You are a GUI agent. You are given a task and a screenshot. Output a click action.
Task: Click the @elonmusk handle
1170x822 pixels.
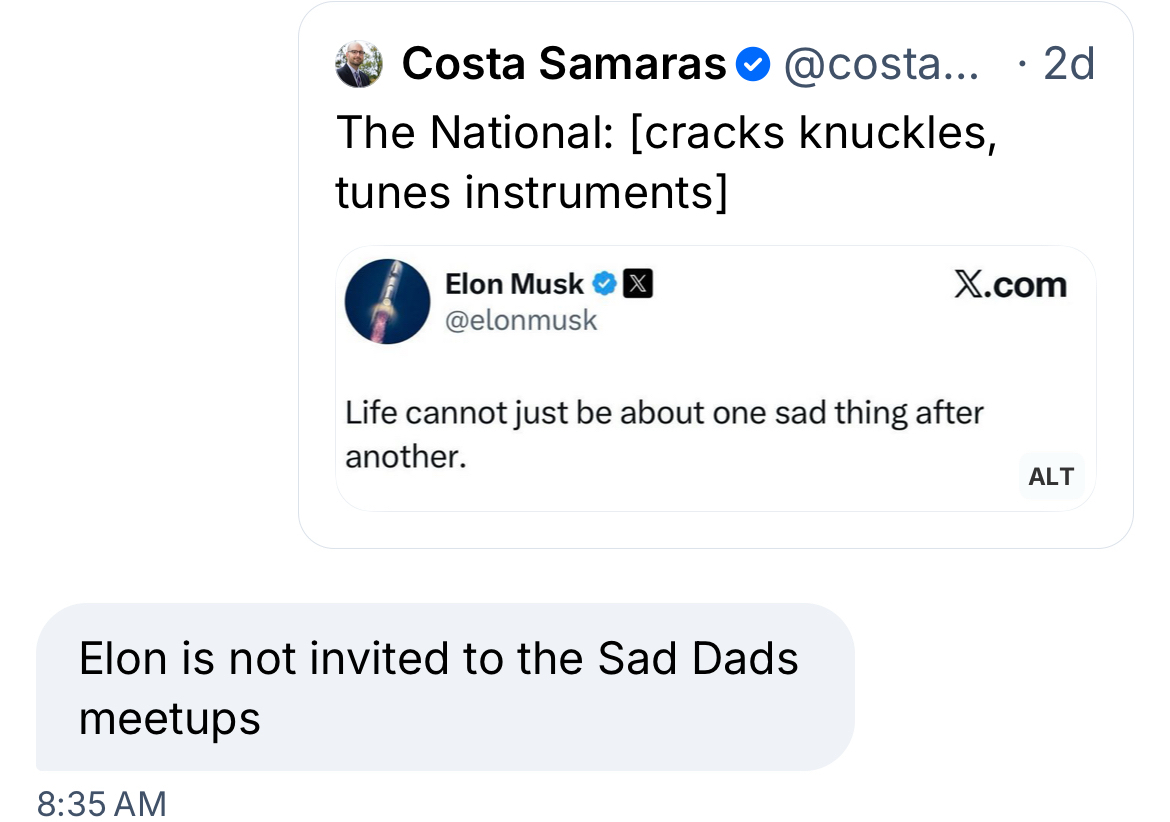coord(521,321)
